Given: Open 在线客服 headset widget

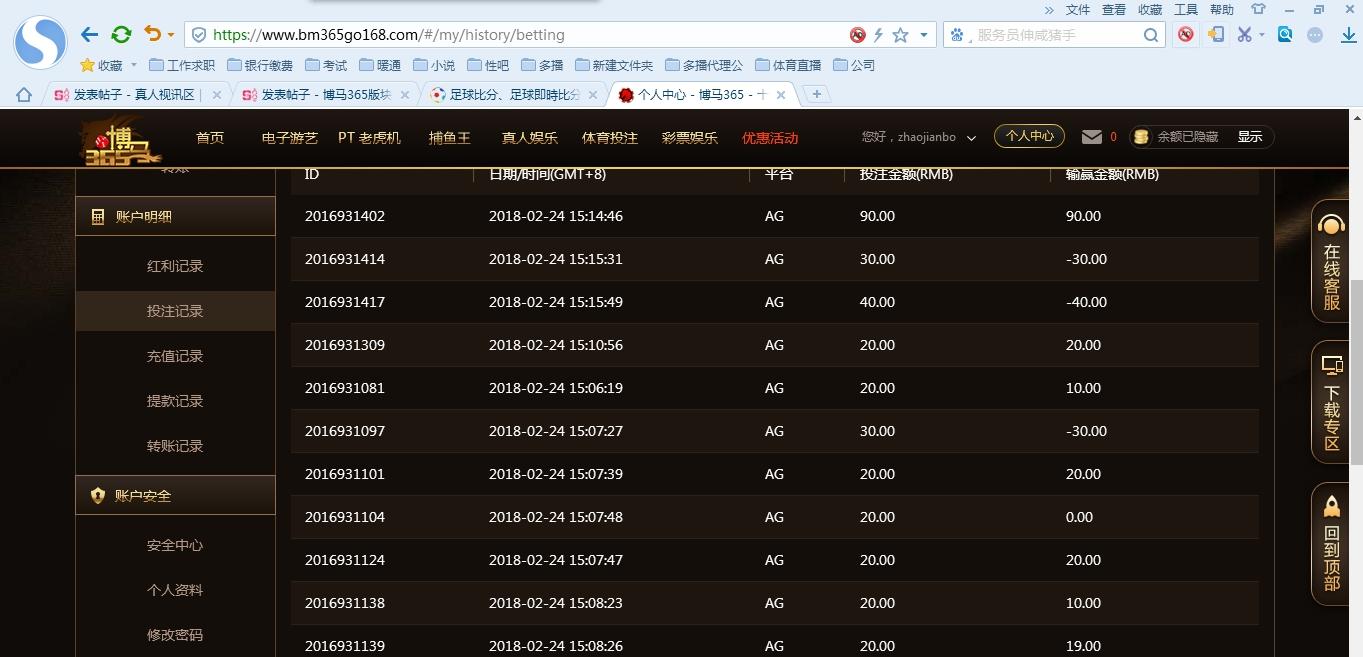Looking at the screenshot, I should click(1332, 262).
